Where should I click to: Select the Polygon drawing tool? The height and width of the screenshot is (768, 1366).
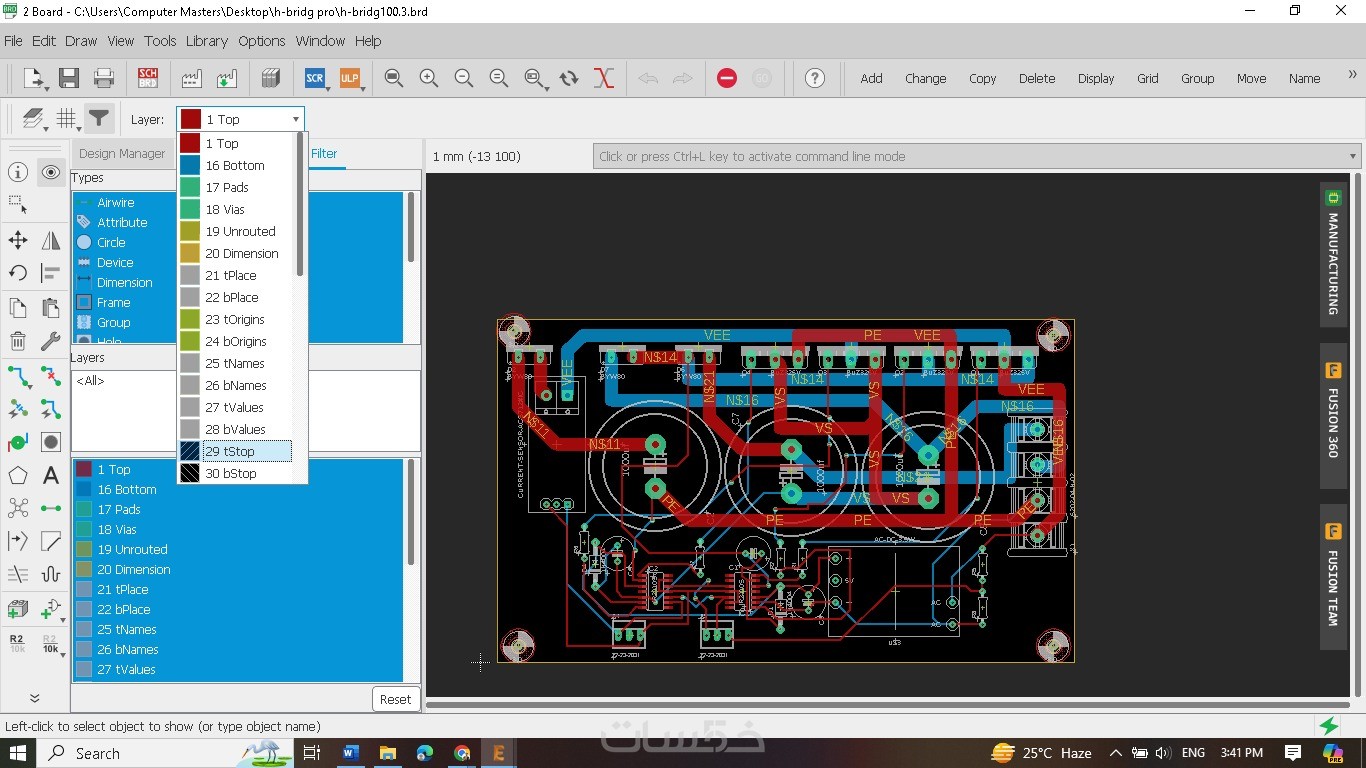coord(18,476)
